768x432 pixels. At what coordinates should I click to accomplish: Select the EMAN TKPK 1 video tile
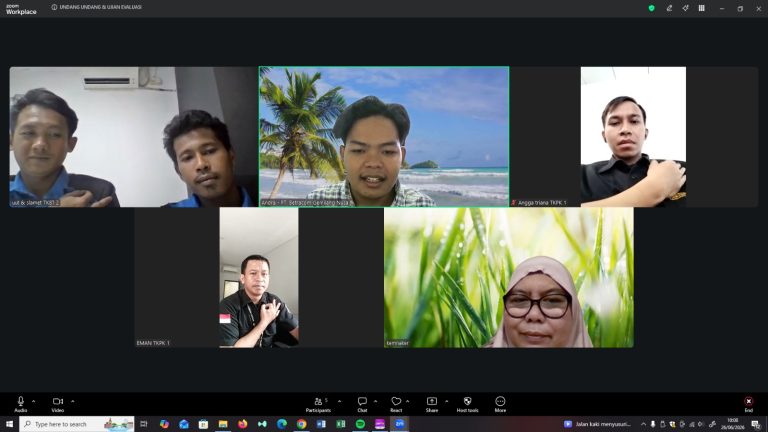pos(259,277)
